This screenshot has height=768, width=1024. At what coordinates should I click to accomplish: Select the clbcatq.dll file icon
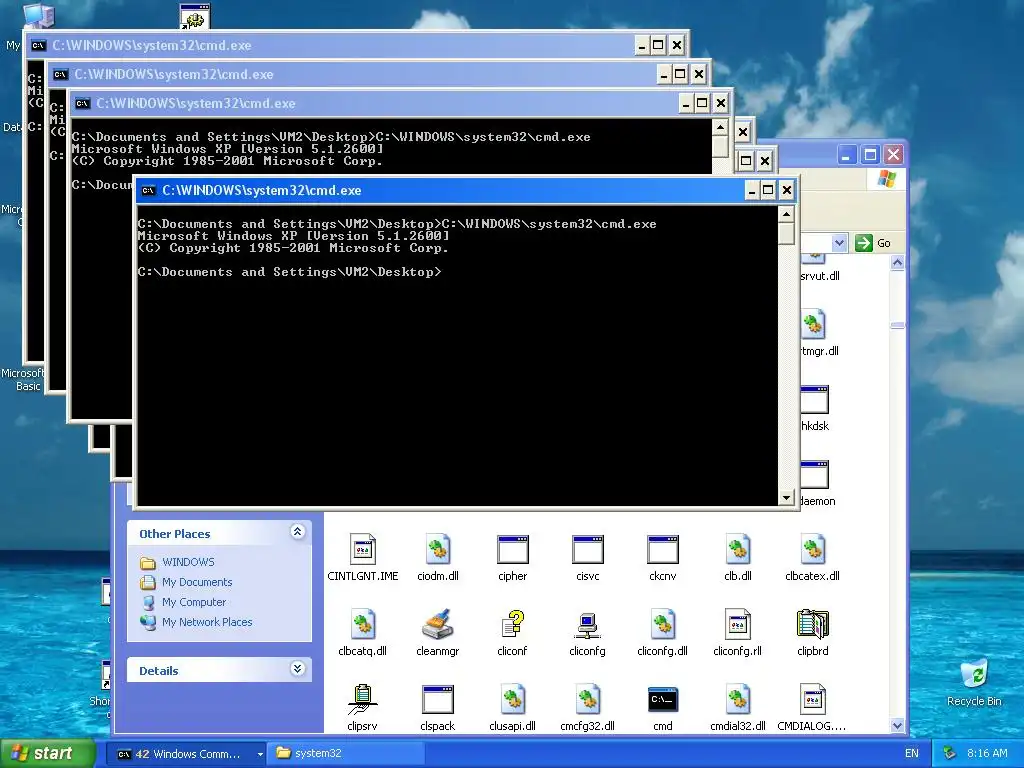click(x=362, y=624)
